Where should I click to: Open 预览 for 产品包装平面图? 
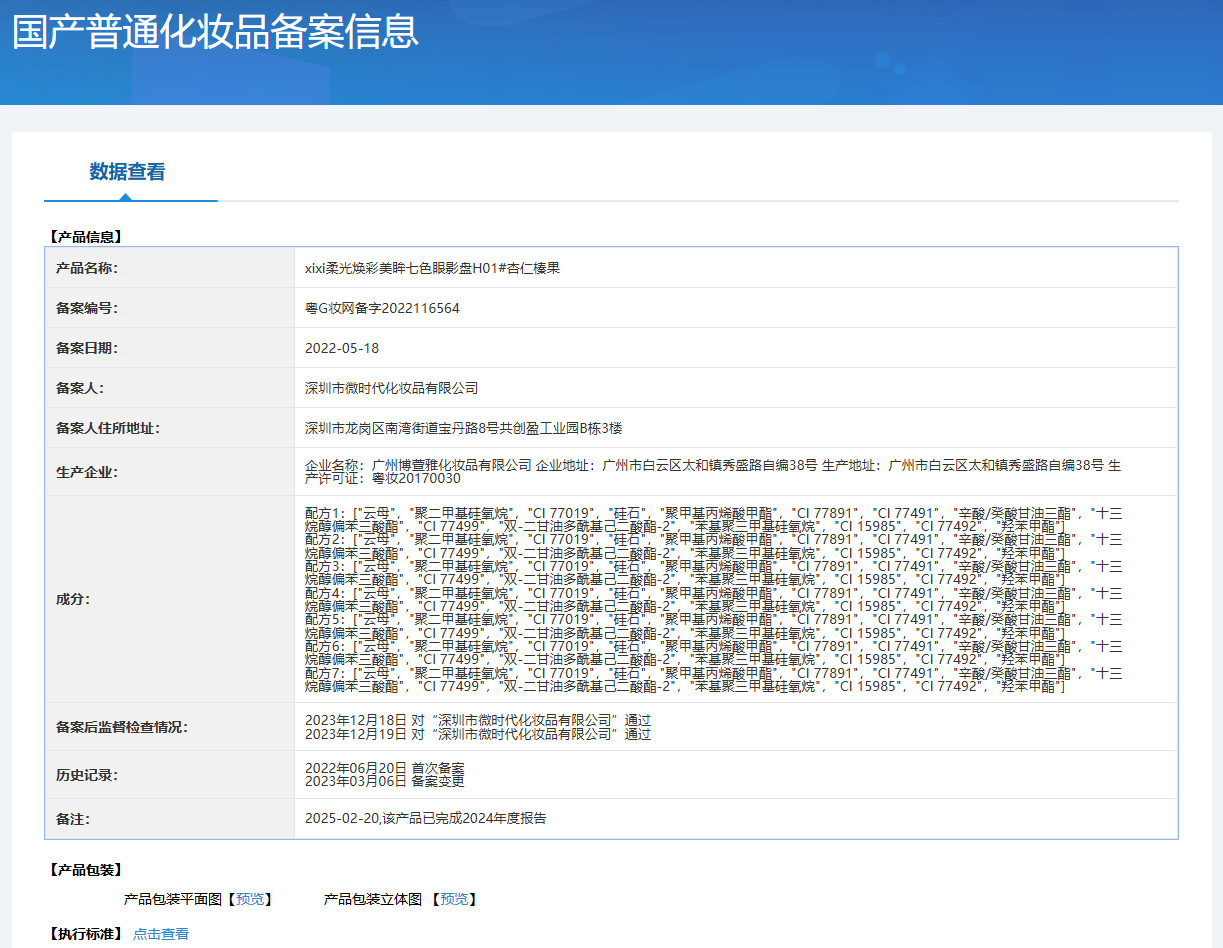pyautogui.click(x=246, y=899)
